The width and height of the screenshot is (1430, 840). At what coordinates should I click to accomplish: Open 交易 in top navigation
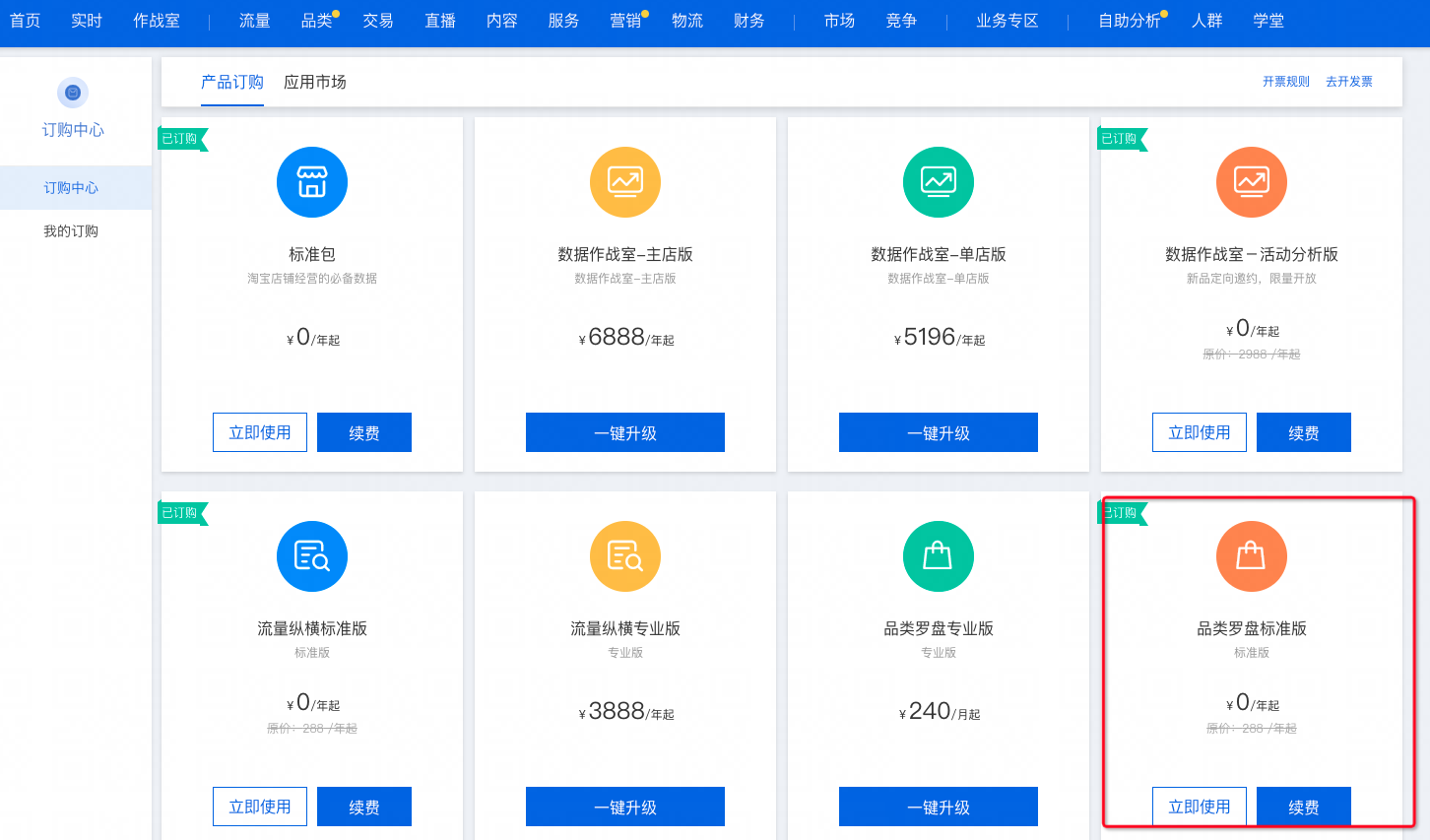[x=378, y=21]
